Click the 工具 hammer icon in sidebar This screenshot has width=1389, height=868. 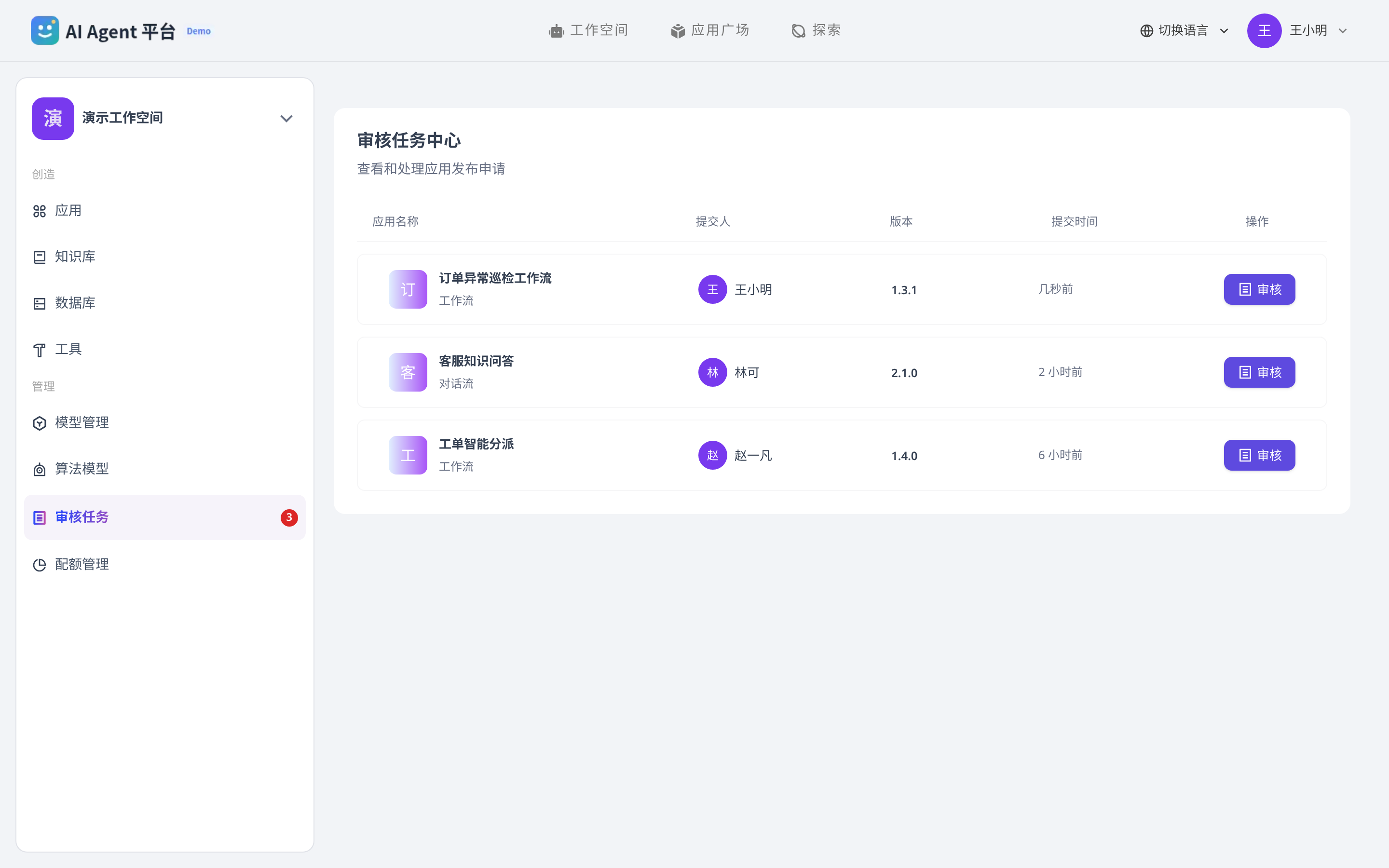[x=40, y=350]
